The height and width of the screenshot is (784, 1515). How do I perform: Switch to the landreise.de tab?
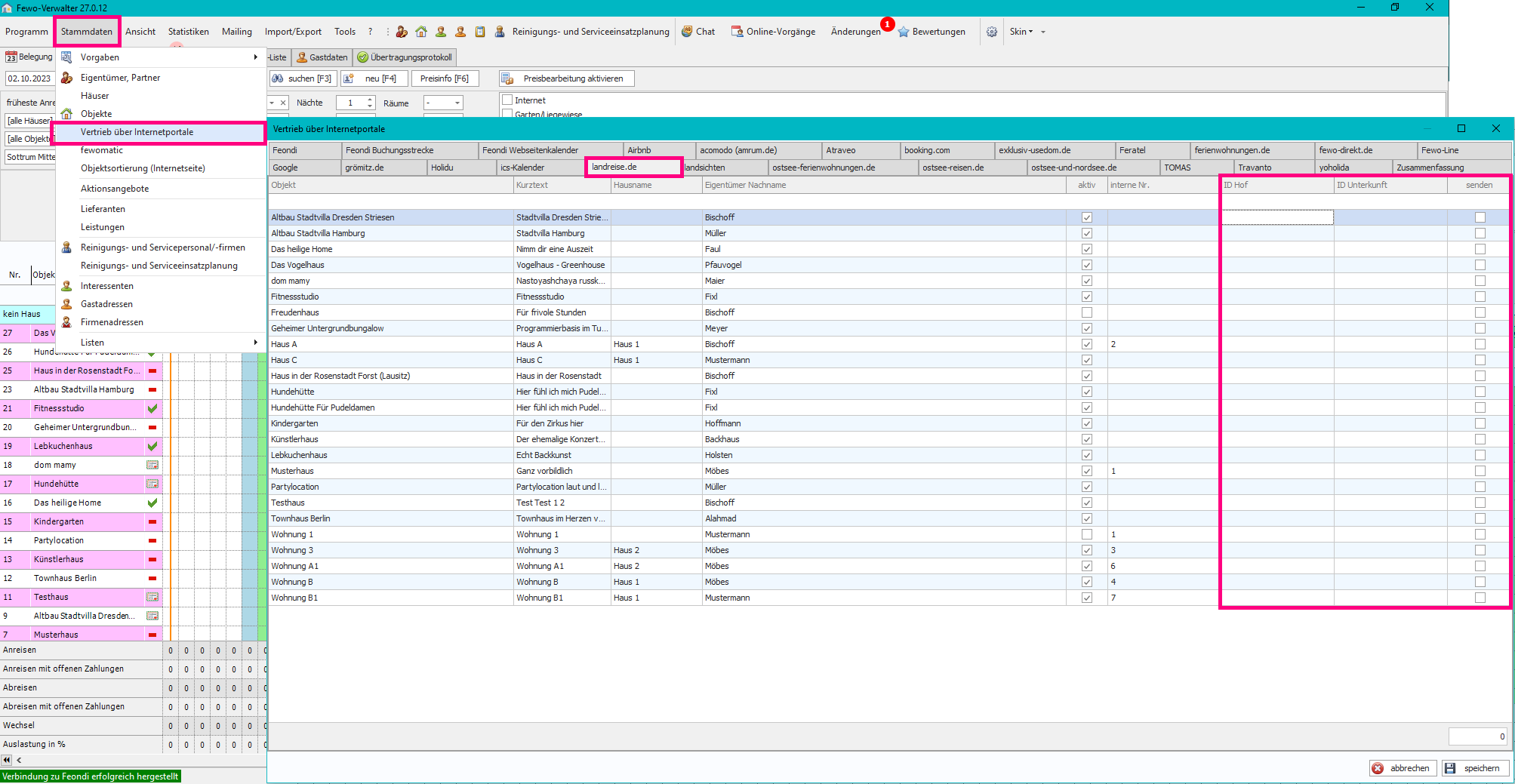634,167
